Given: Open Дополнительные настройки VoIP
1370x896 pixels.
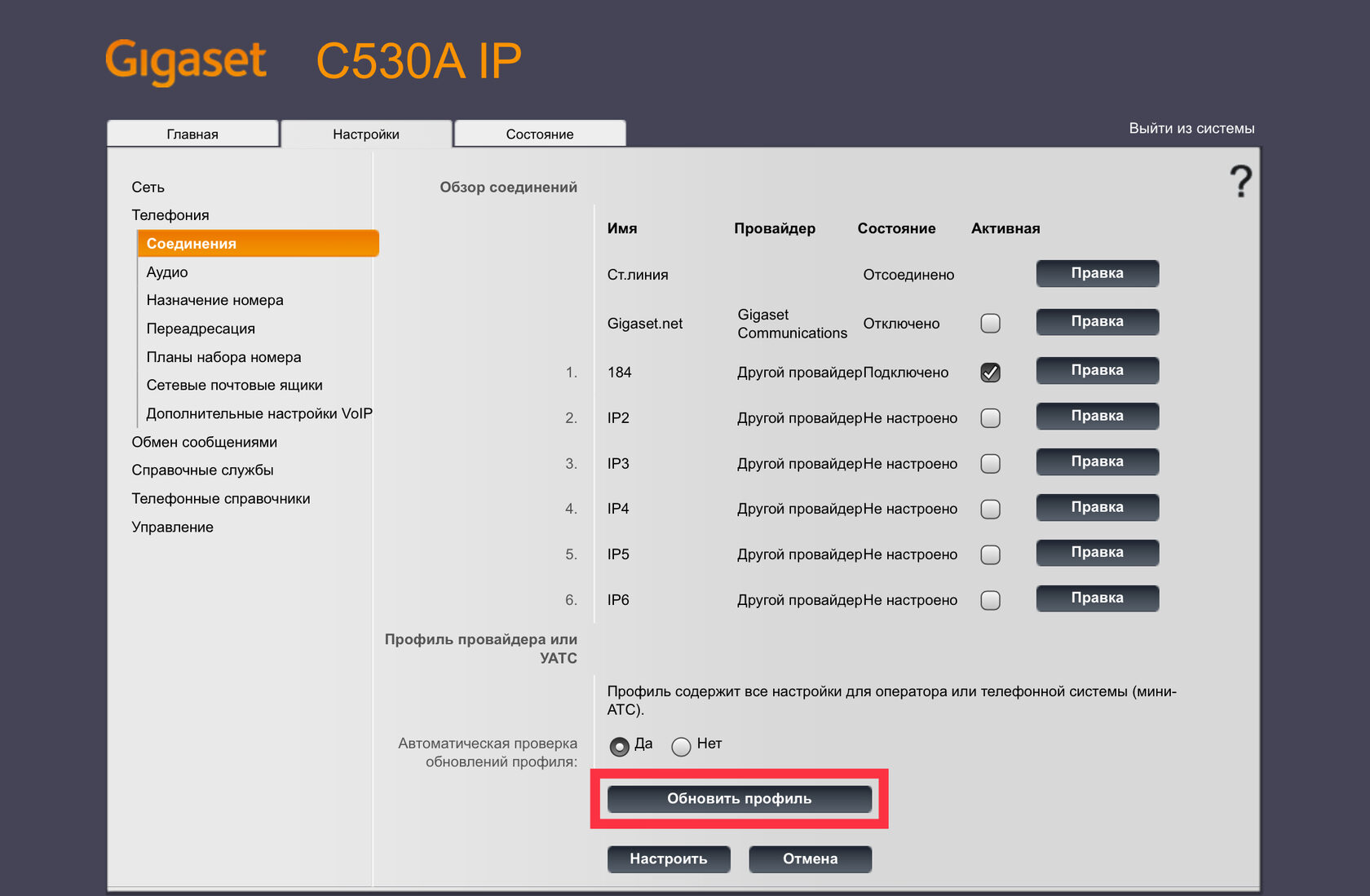Looking at the screenshot, I should point(259,414).
